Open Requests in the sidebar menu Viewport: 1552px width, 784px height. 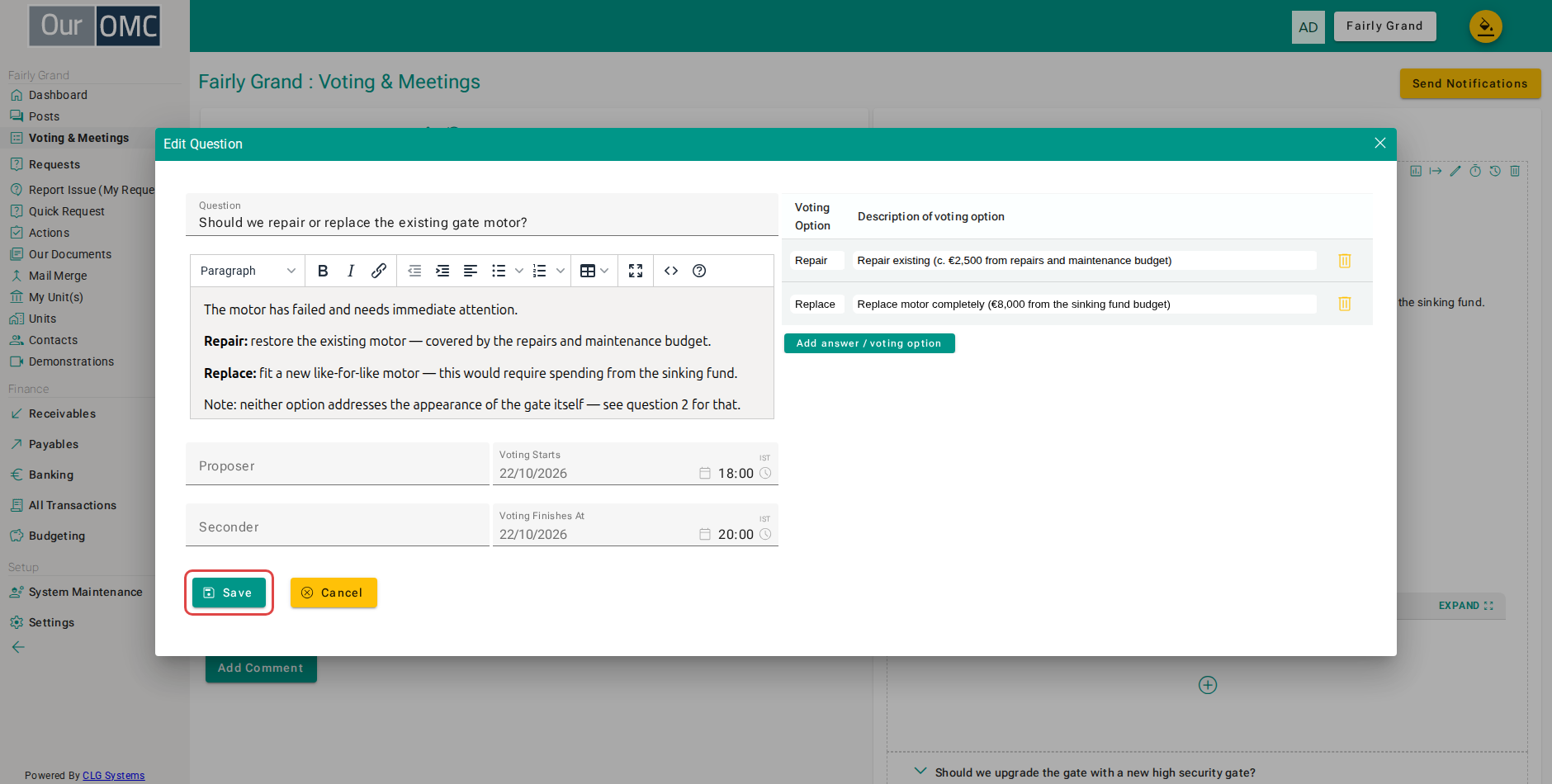54,164
